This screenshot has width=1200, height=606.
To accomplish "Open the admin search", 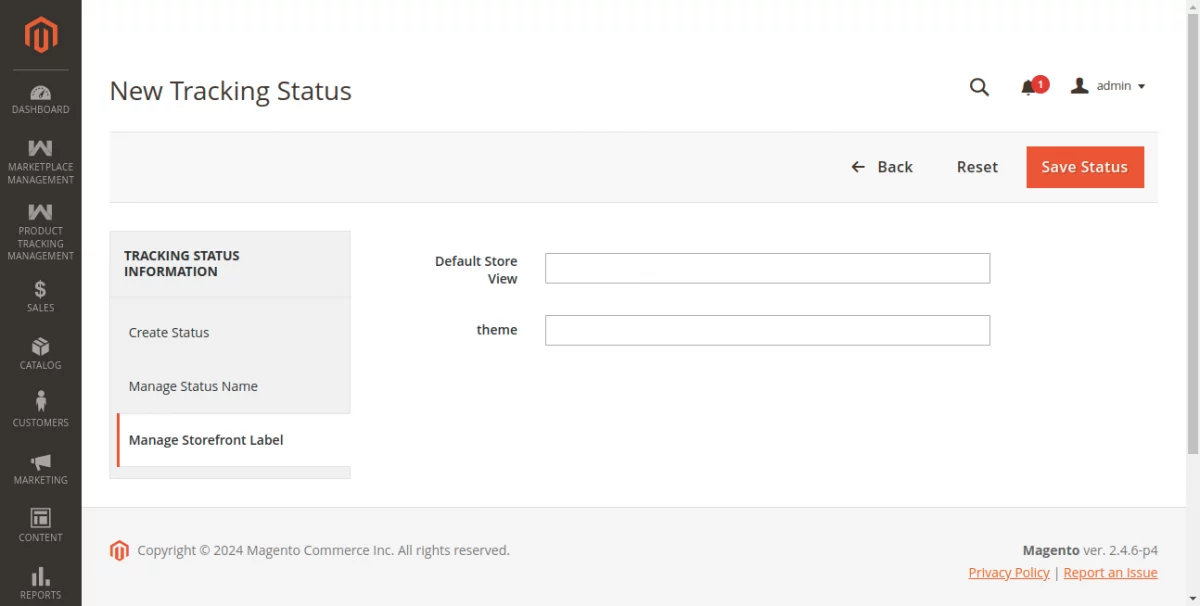I will point(979,87).
